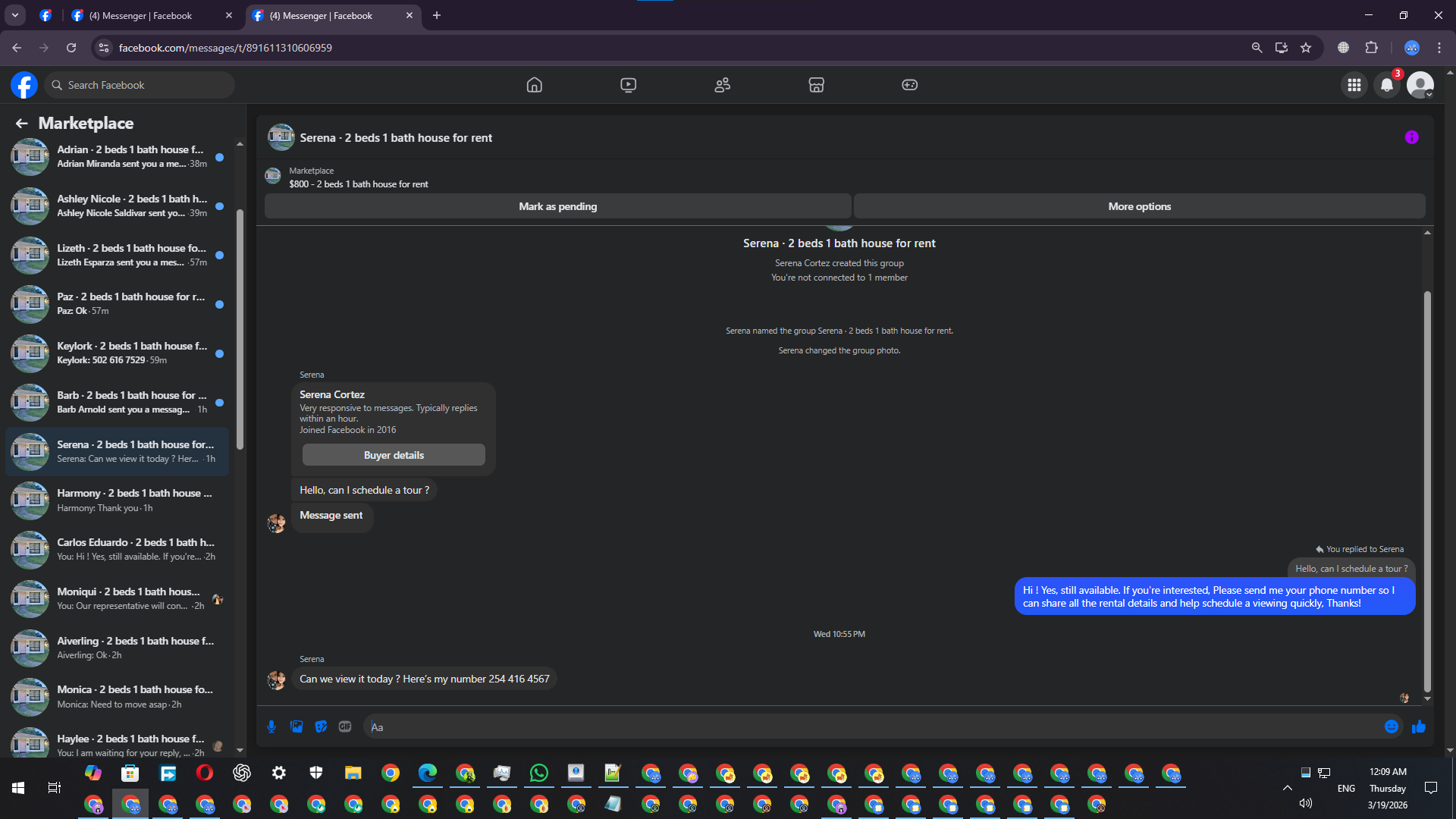Open conversation information purple icon
The image size is (1456, 819).
(x=1411, y=137)
